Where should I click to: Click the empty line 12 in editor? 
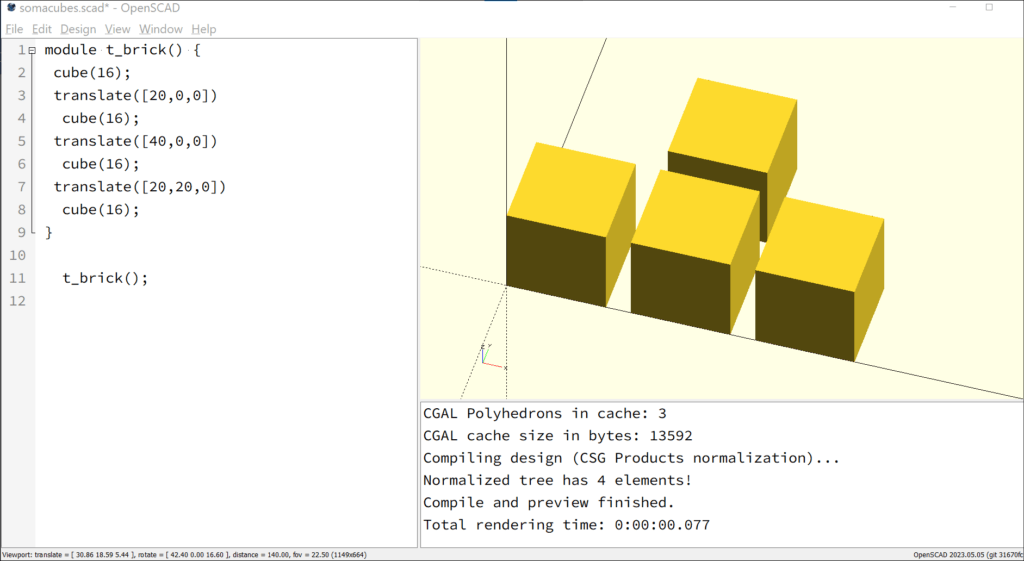click(226, 301)
